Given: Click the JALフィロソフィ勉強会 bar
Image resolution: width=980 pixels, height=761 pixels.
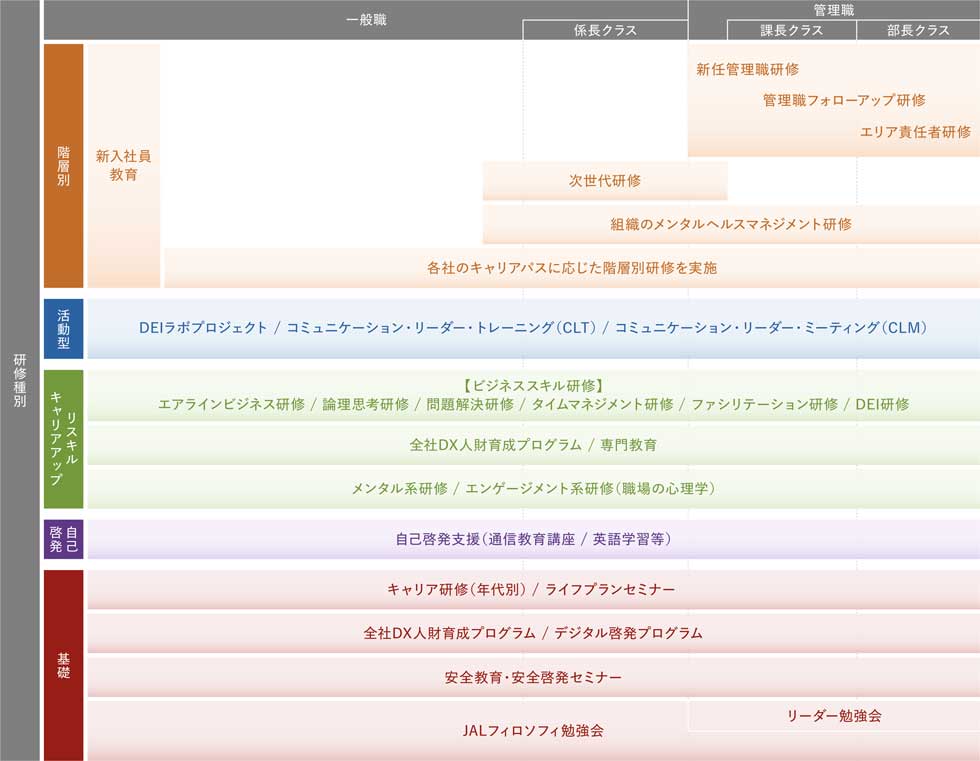Looking at the screenshot, I should click(533, 730).
